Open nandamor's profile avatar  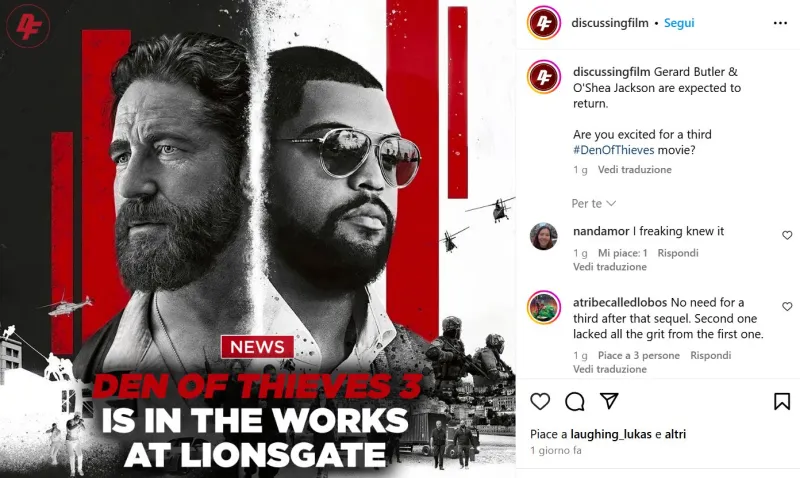544,236
